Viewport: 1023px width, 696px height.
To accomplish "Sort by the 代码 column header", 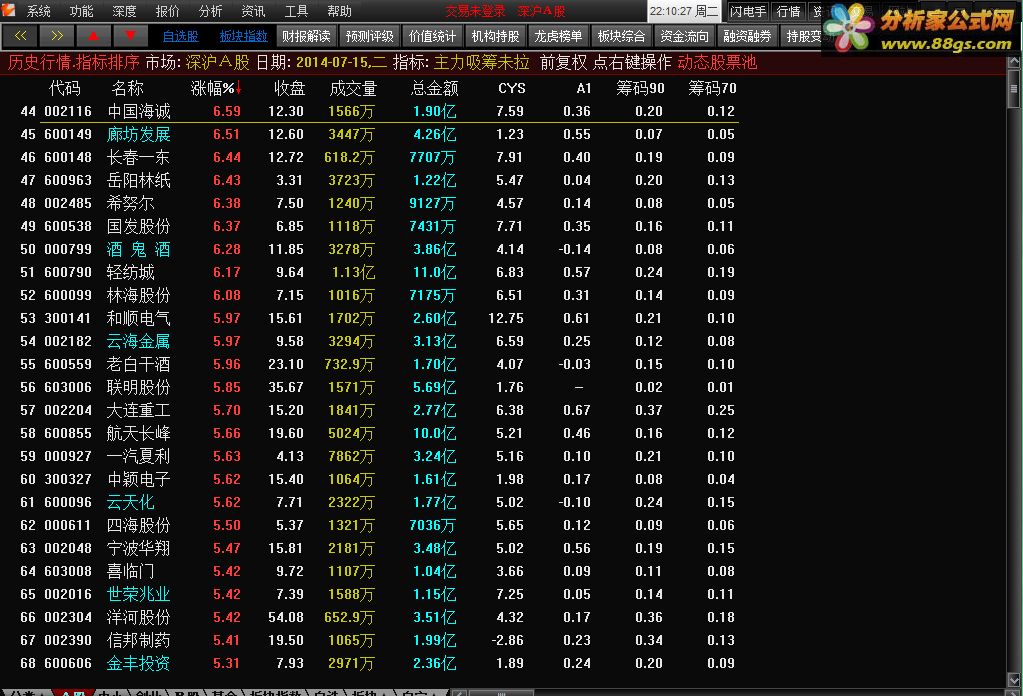I will pyautogui.click(x=65, y=88).
